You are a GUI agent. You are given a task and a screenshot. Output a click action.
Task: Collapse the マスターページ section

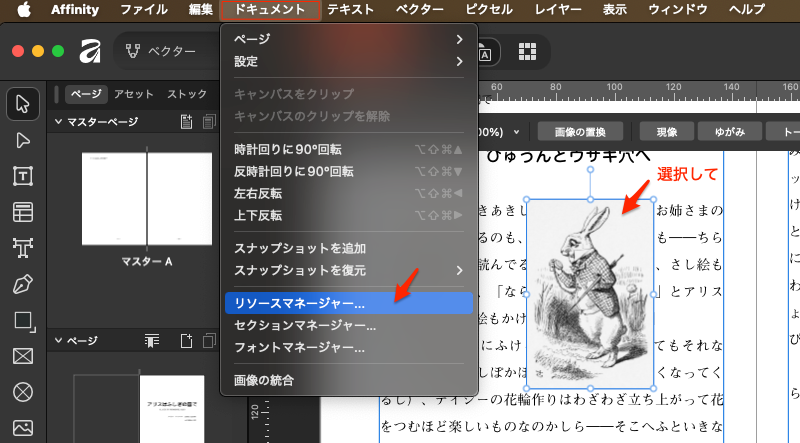pos(58,122)
